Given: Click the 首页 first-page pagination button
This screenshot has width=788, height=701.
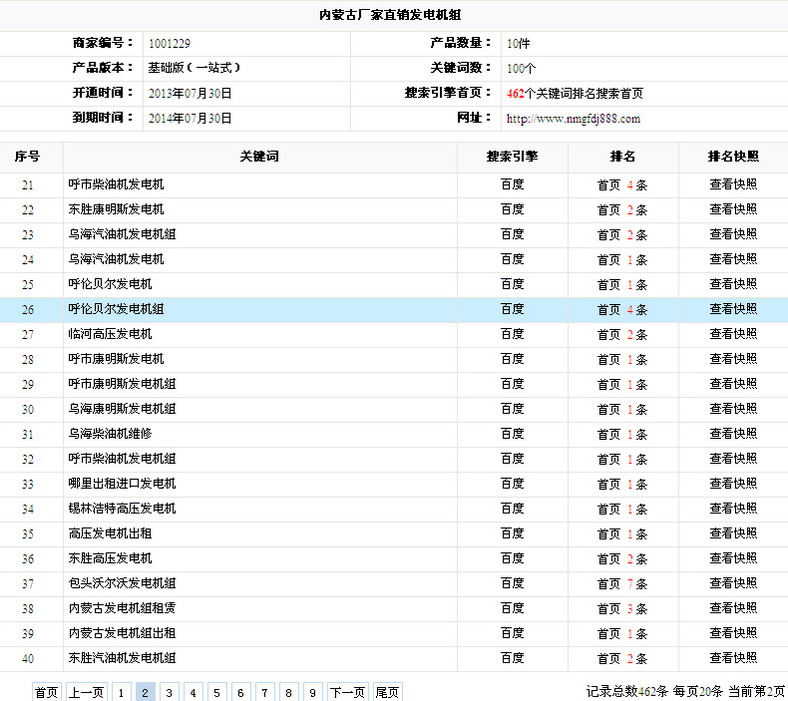Looking at the screenshot, I should [x=46, y=692].
